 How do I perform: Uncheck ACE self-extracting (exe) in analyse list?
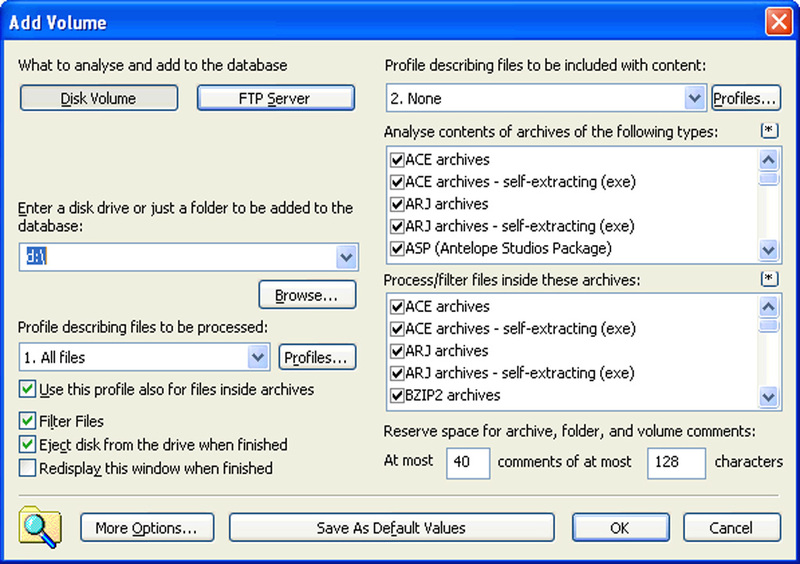pyautogui.click(x=397, y=182)
